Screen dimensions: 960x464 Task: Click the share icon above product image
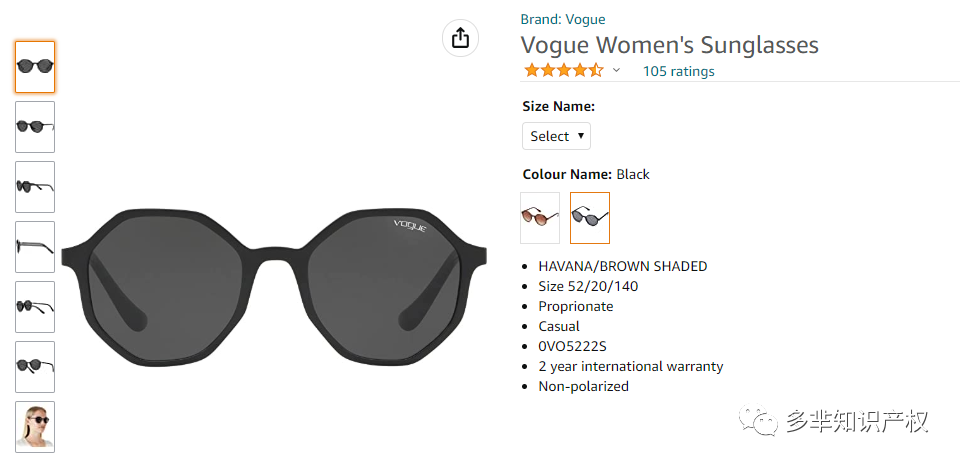[x=460, y=38]
